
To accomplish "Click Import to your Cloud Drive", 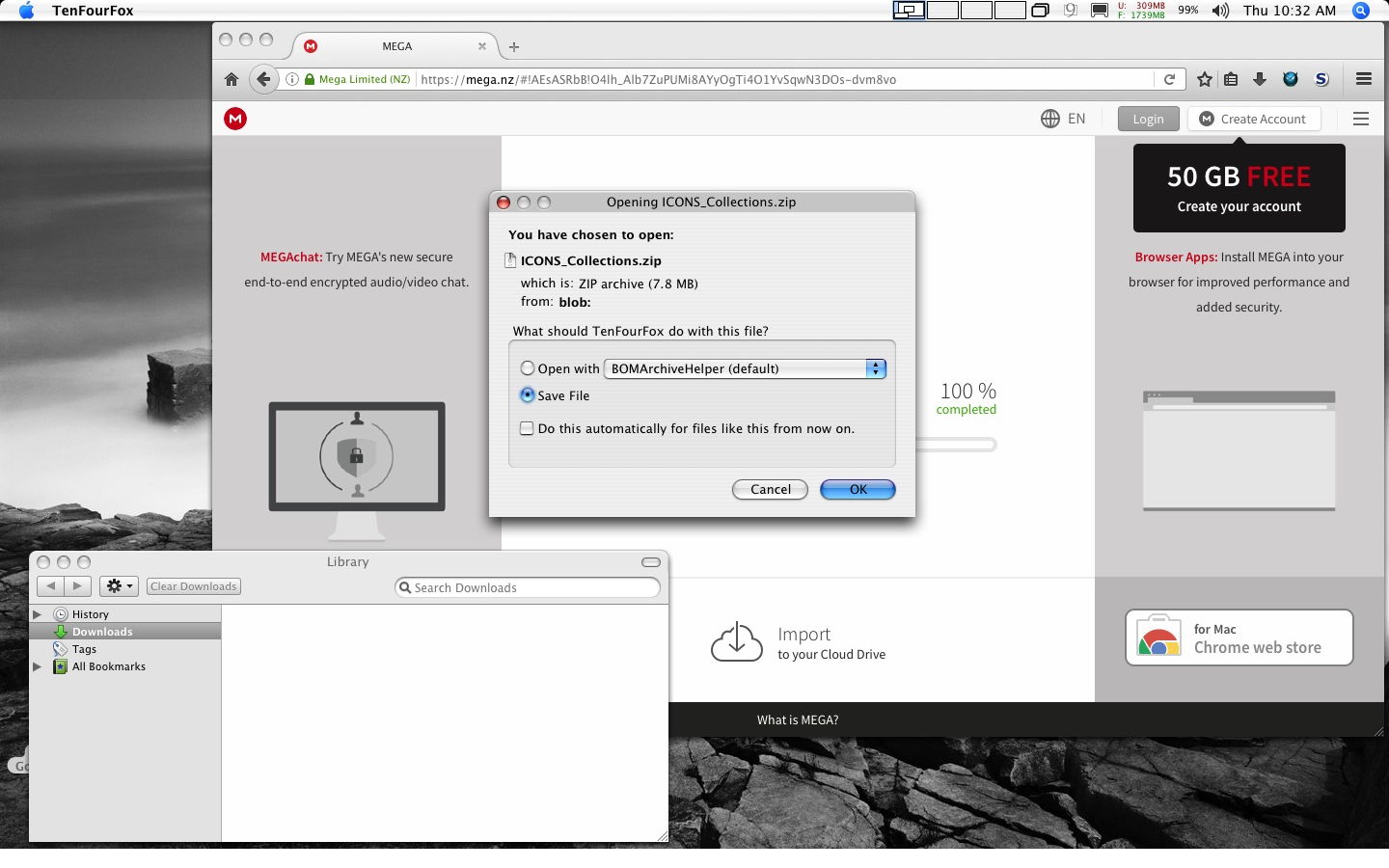I will [x=799, y=642].
